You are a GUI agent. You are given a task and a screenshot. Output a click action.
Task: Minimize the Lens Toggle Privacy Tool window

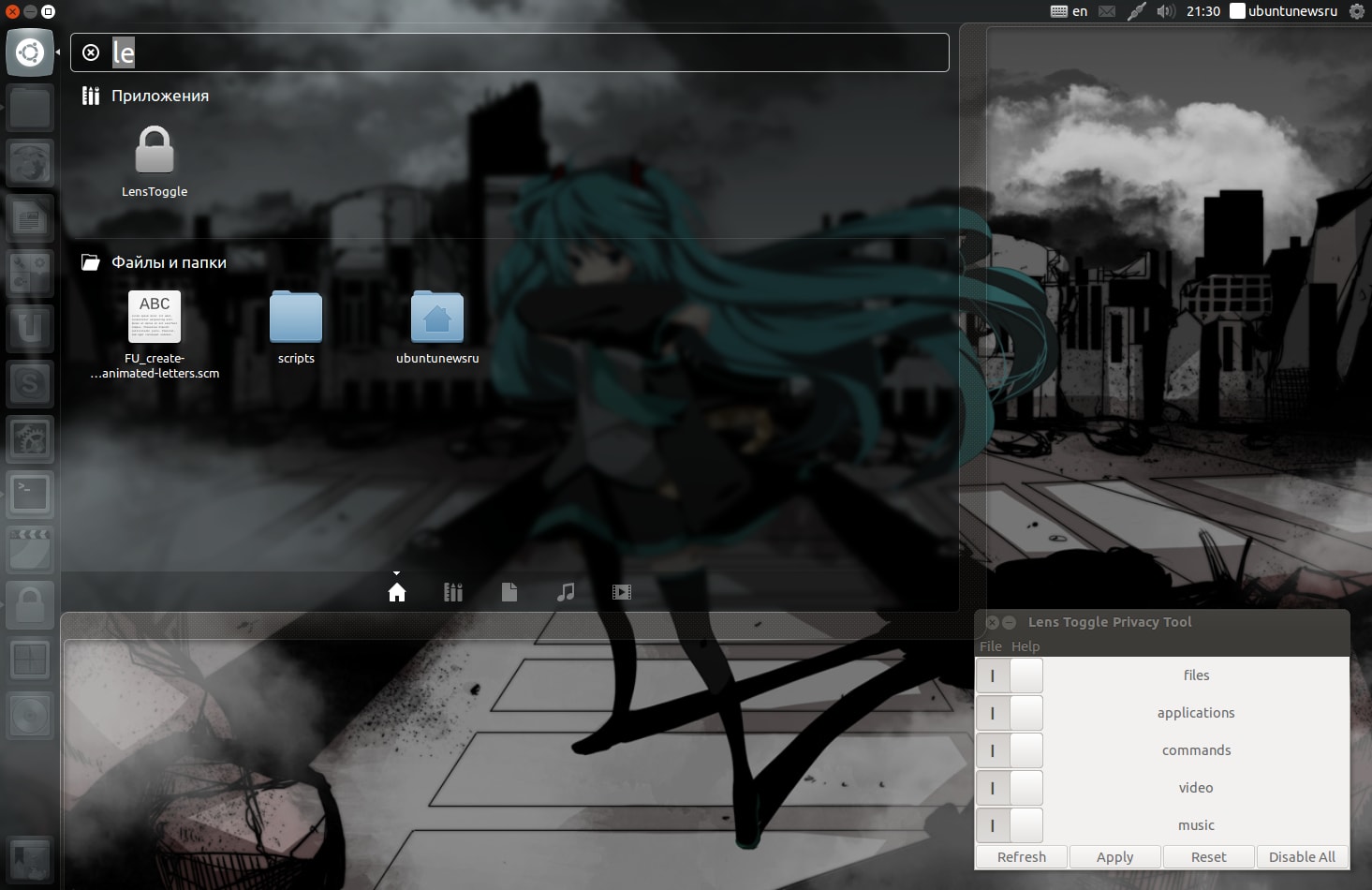[x=1009, y=622]
